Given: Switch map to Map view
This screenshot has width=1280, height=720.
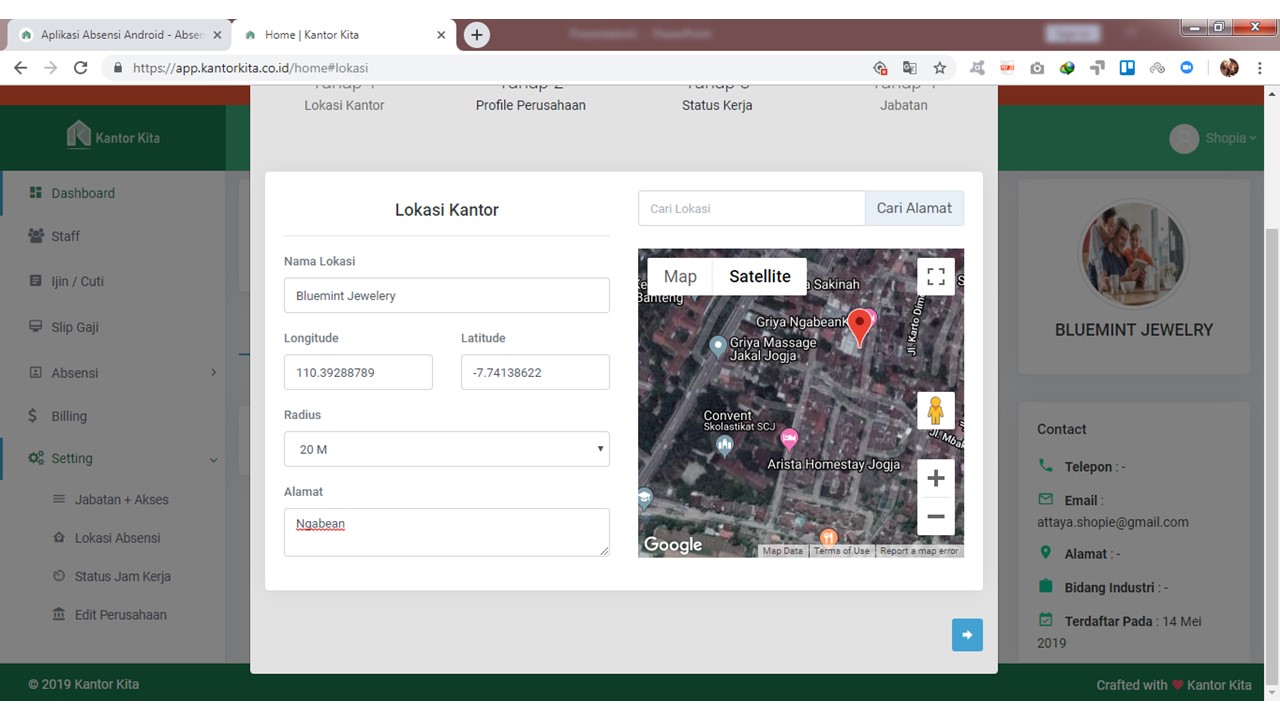Looking at the screenshot, I should (680, 277).
